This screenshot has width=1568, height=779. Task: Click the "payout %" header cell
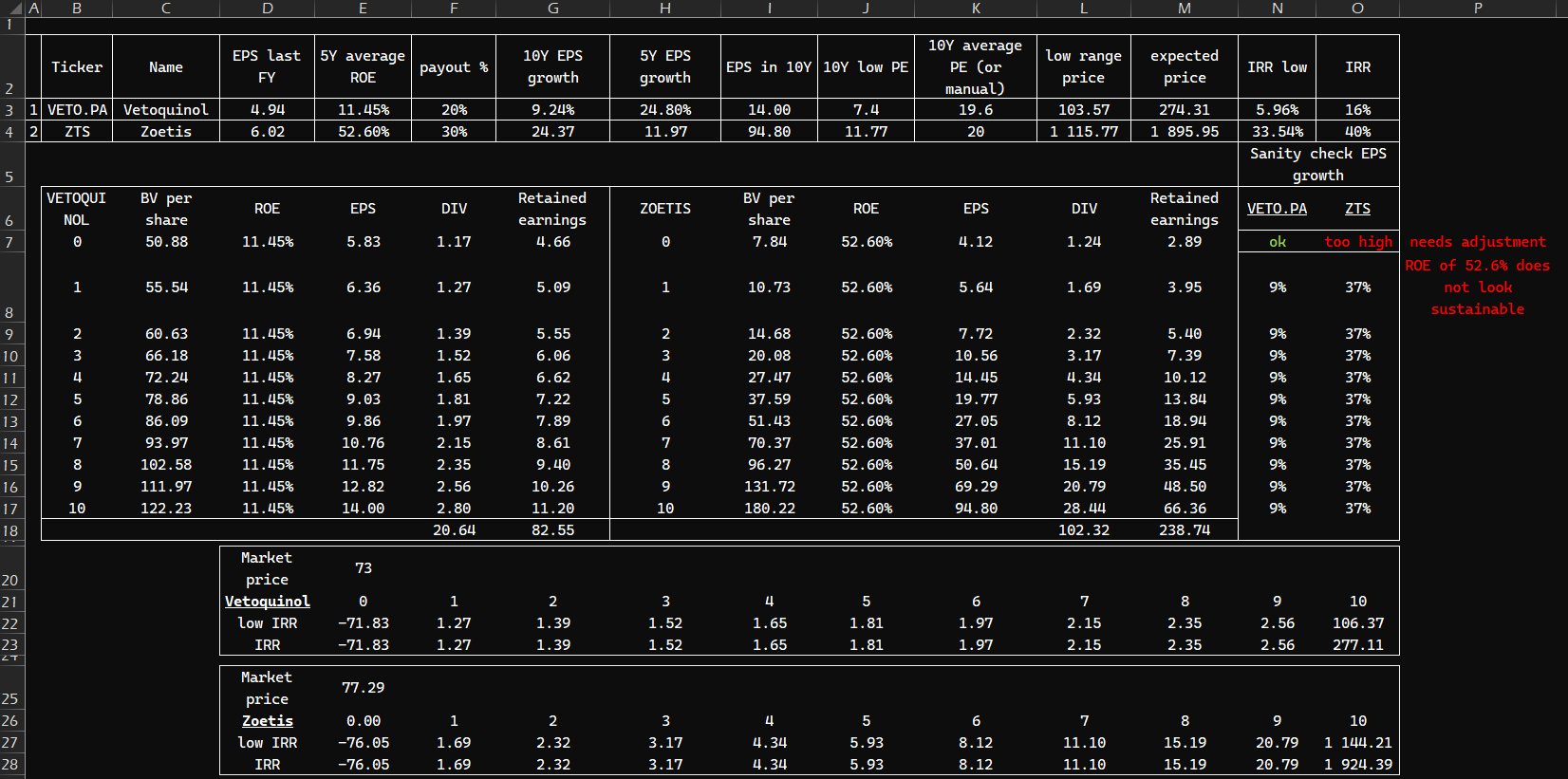pyautogui.click(x=454, y=67)
